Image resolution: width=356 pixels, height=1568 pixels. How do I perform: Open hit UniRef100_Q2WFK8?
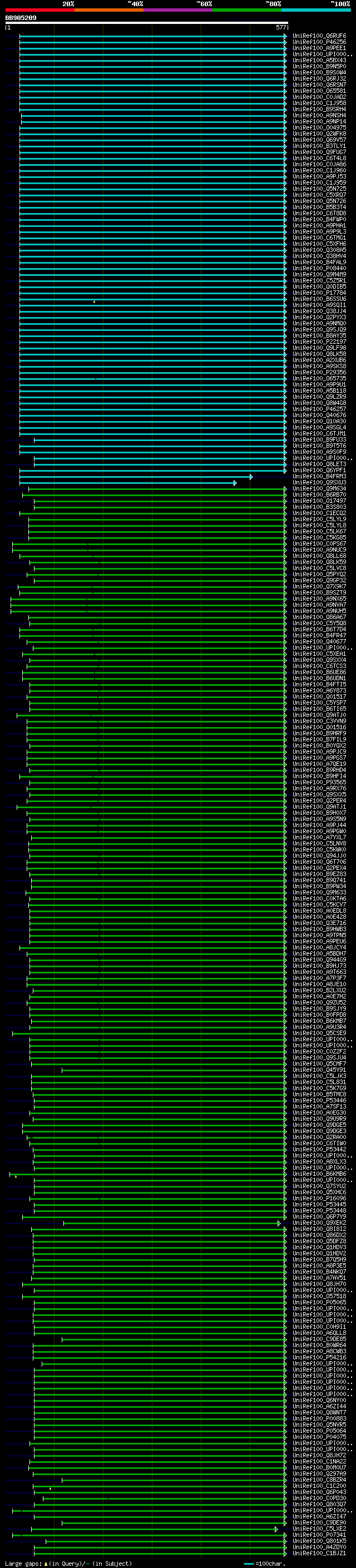click(319, 134)
